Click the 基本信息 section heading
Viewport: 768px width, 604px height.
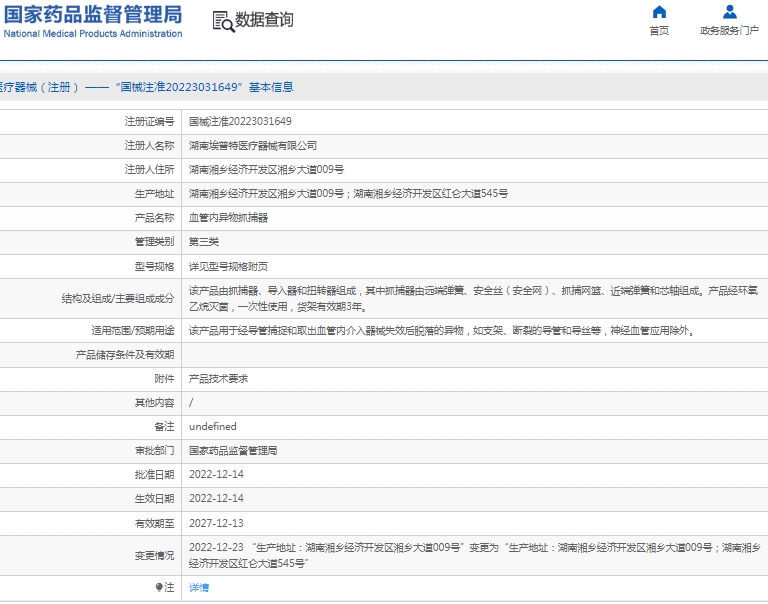[271, 87]
